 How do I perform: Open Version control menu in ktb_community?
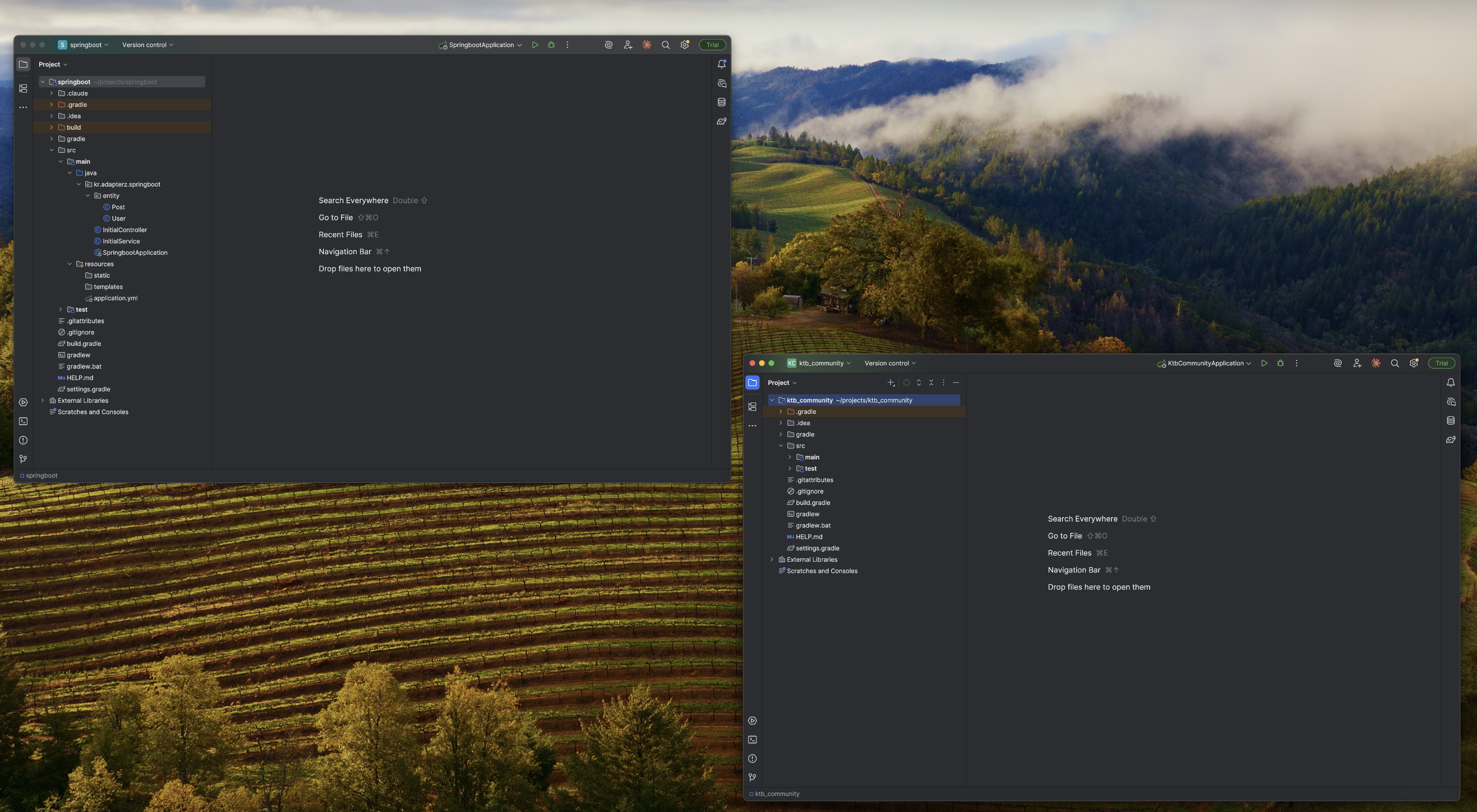coord(890,363)
